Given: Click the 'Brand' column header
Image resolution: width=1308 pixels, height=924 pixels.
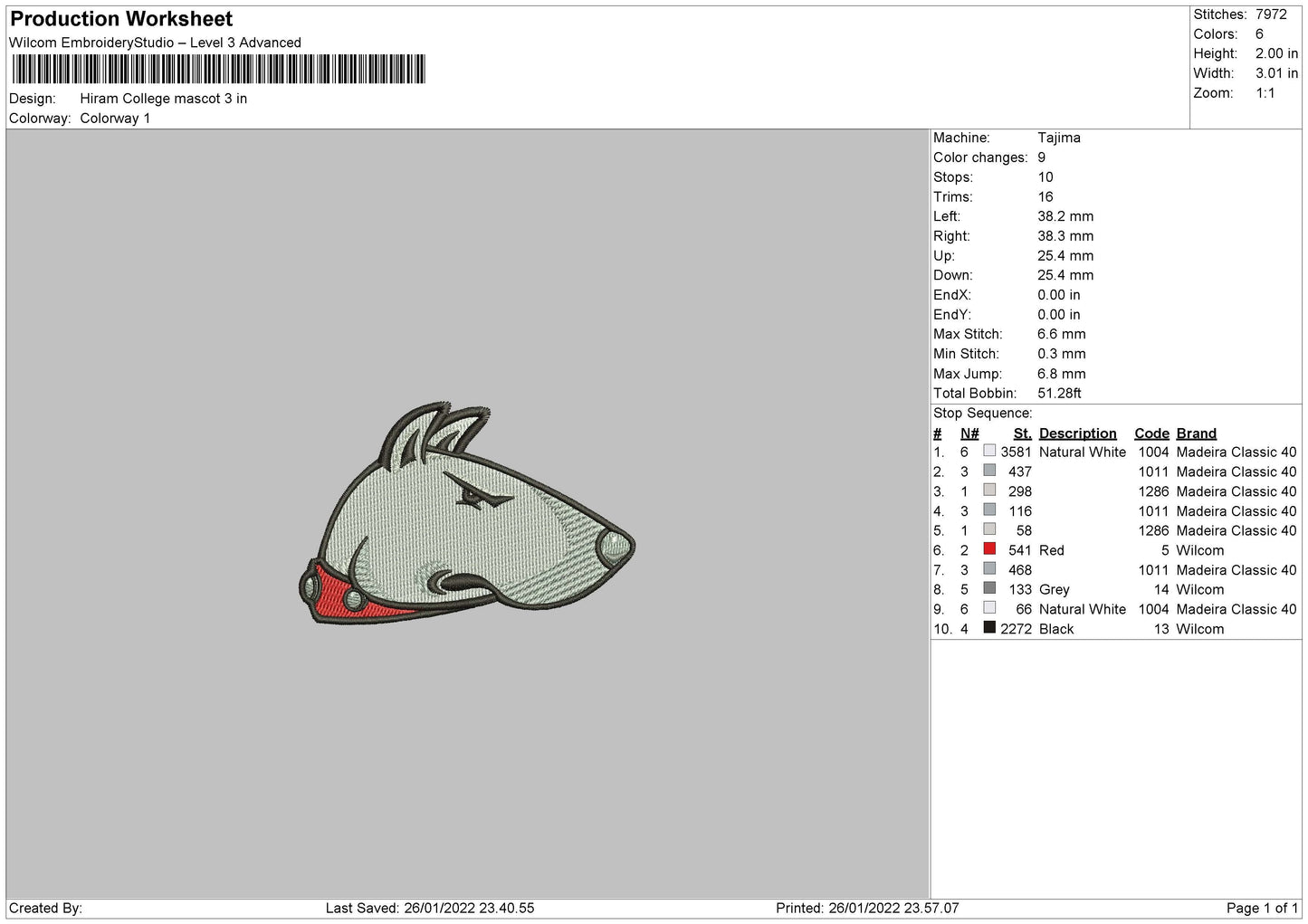Looking at the screenshot, I should point(1197,433).
